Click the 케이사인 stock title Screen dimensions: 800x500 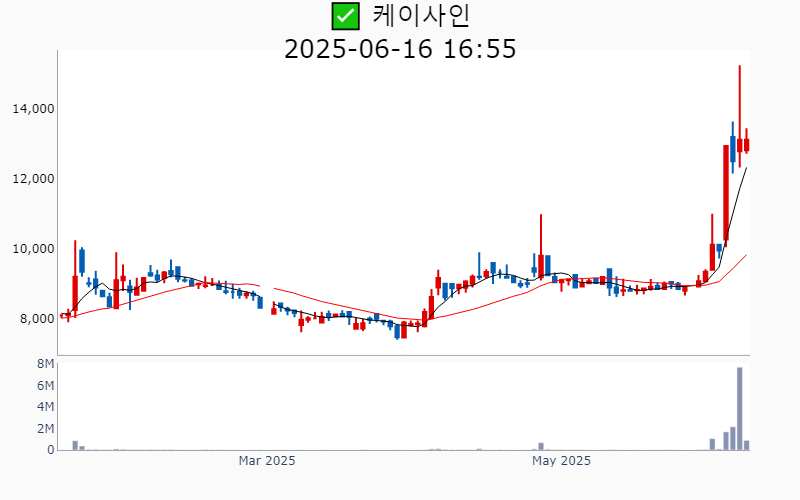tap(421, 16)
